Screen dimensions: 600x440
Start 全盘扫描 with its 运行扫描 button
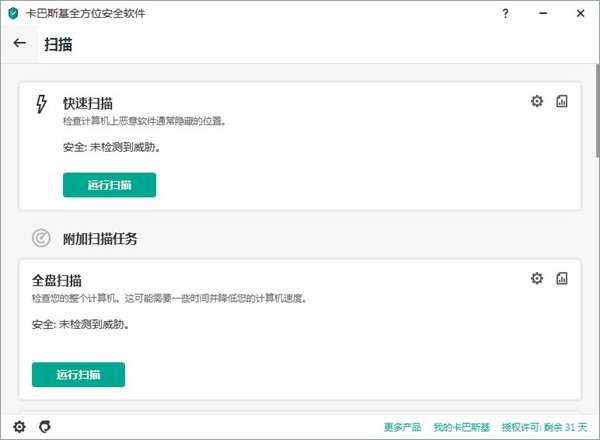78,375
